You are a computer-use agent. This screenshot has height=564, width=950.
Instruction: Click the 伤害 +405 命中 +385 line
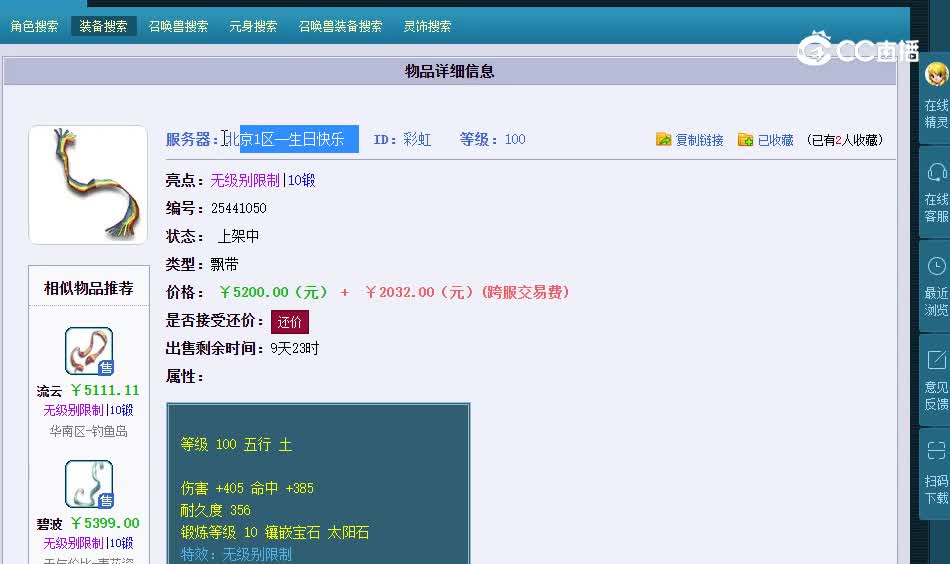coord(247,488)
